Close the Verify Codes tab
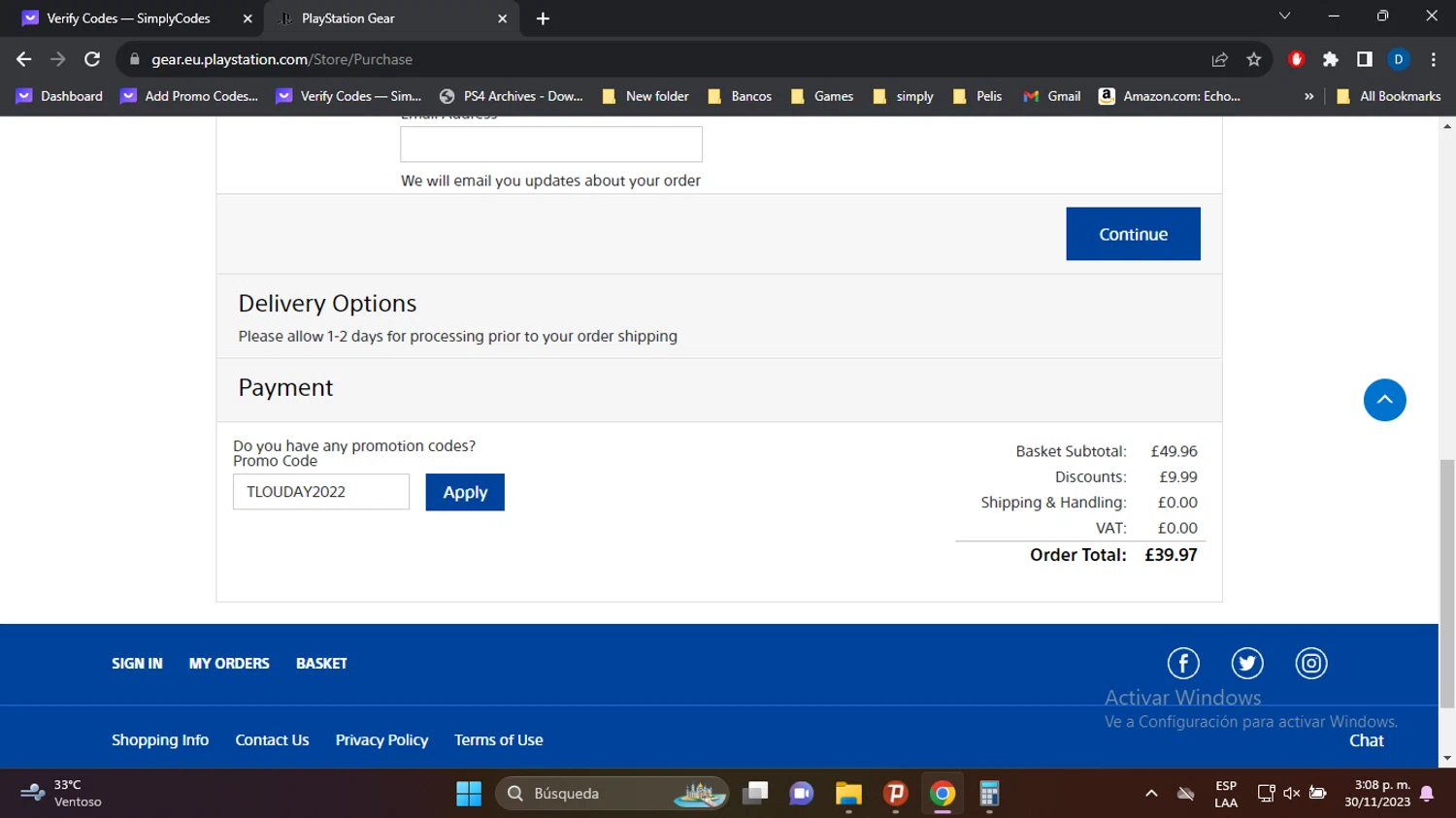 pyautogui.click(x=248, y=18)
